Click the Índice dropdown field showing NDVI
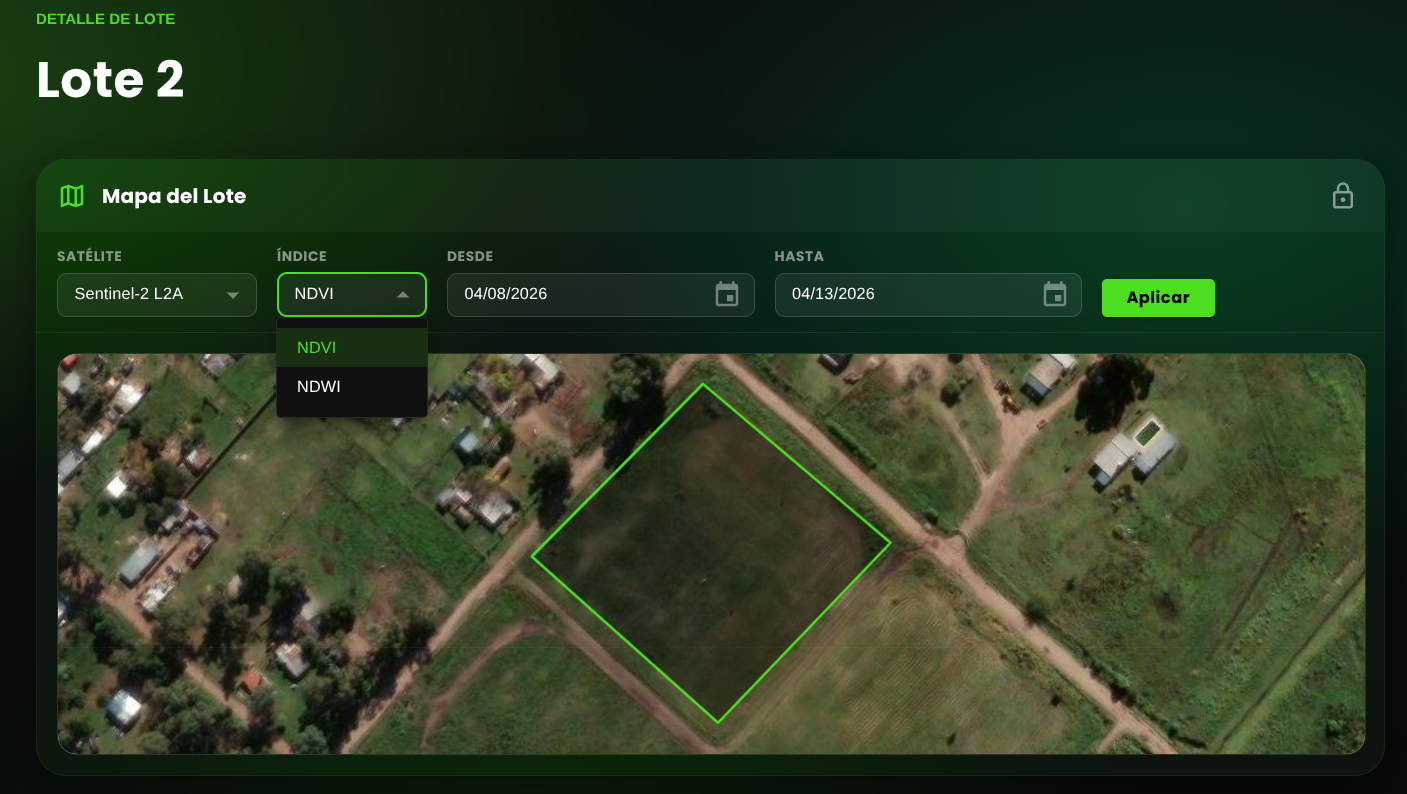The height and width of the screenshot is (794, 1407). (352, 295)
